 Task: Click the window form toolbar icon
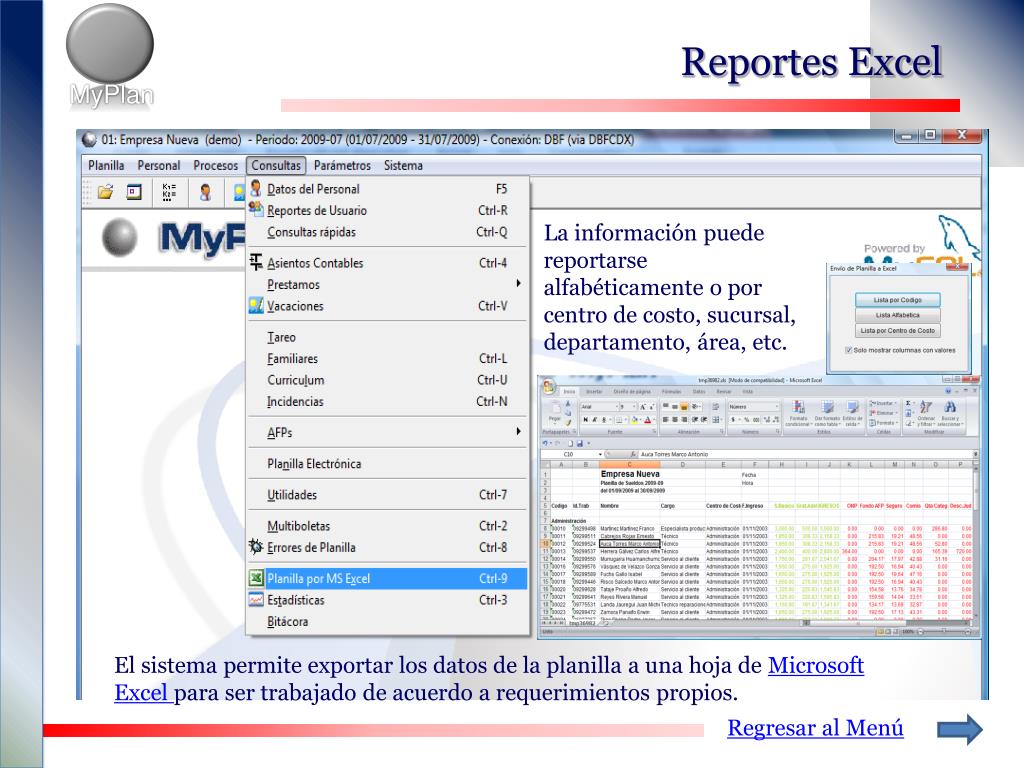coord(134,192)
